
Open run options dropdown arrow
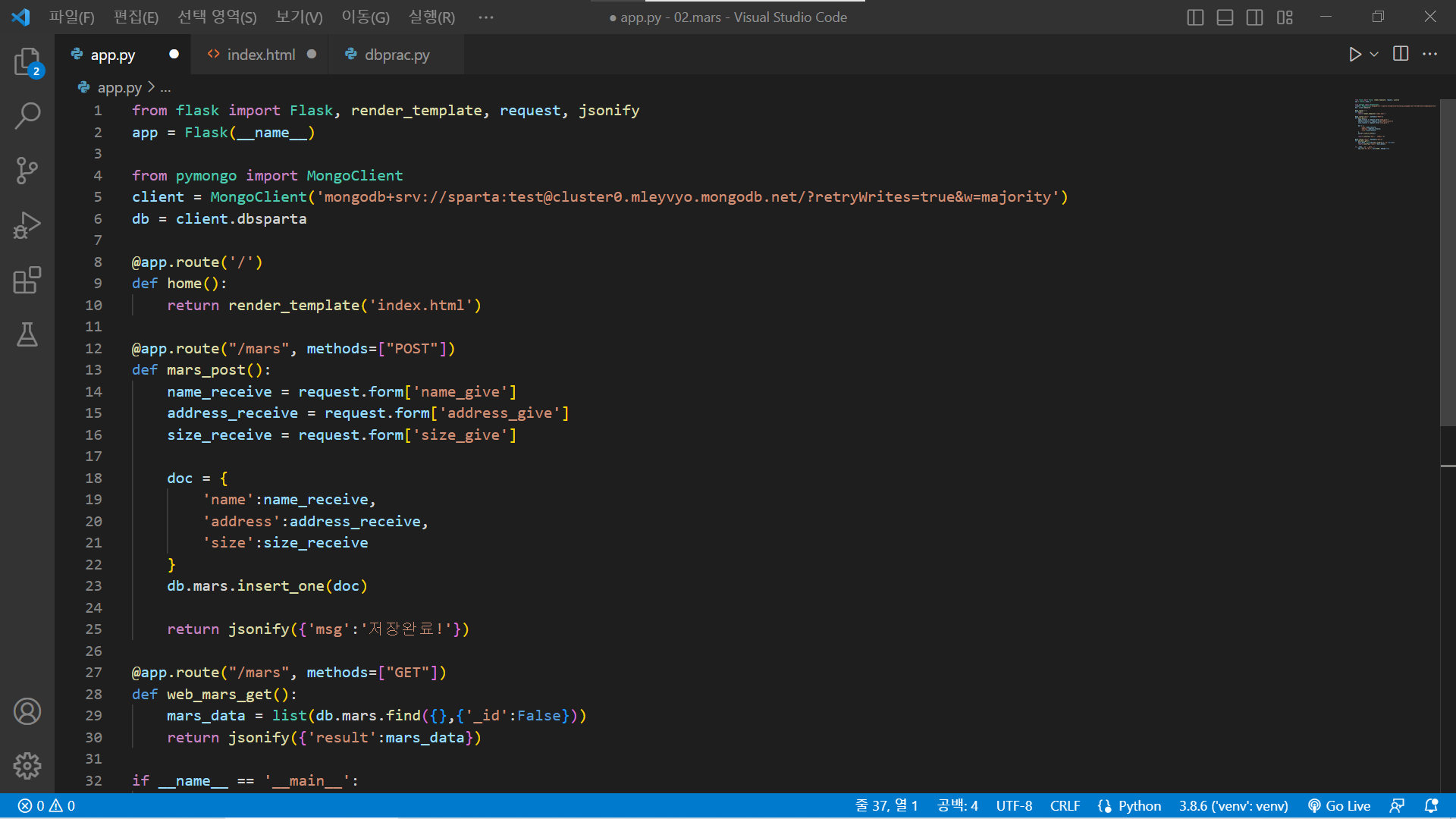coord(1374,54)
